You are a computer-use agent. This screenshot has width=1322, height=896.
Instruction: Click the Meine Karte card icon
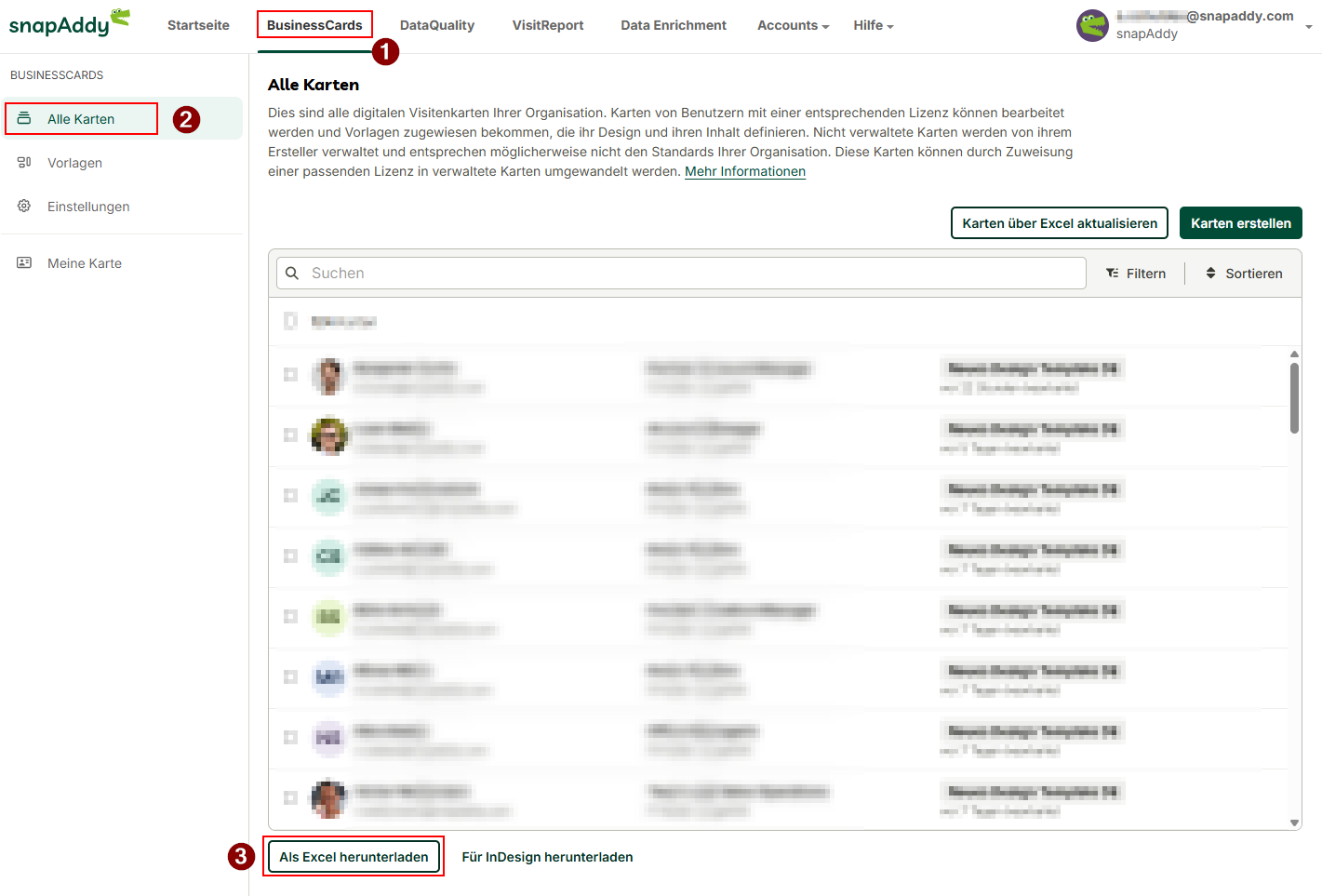click(24, 262)
